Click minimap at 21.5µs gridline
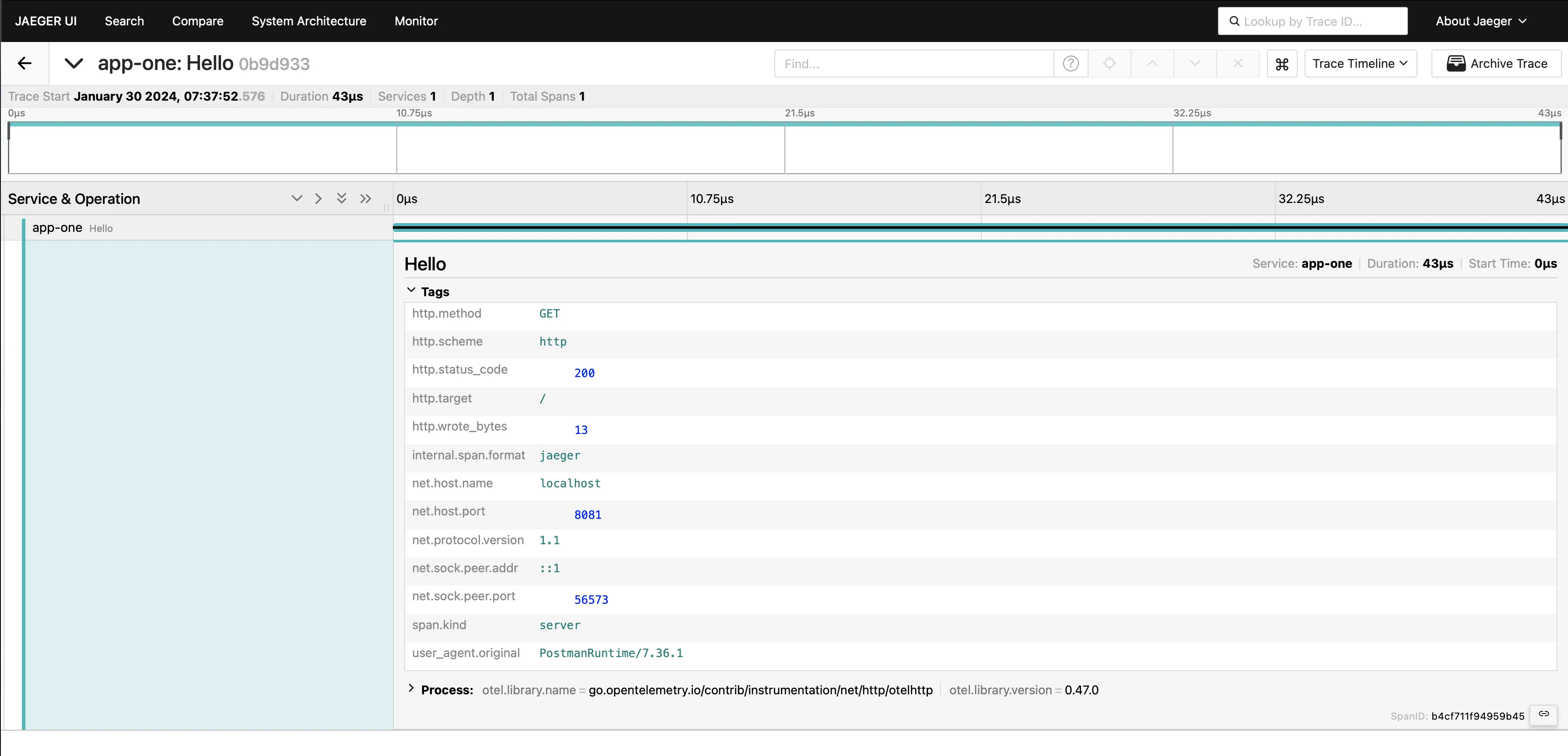Viewport: 1568px width, 756px height. (784, 148)
